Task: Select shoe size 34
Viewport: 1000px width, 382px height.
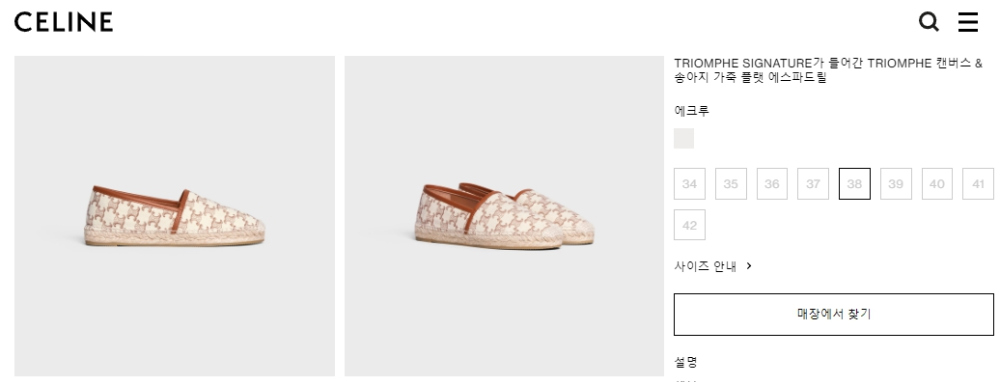Action: (x=689, y=184)
